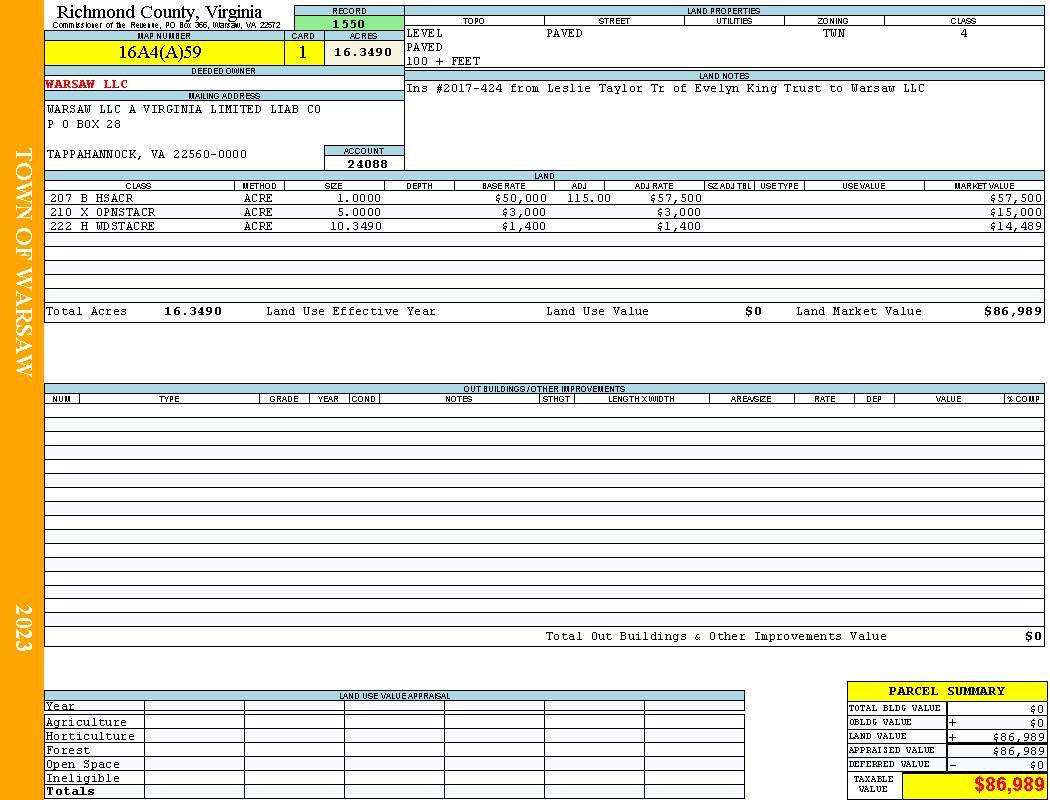Viewport: 1050px width, 800px height.
Task: Click TOTAL BLDG VALUE row label
Action: (x=895, y=708)
